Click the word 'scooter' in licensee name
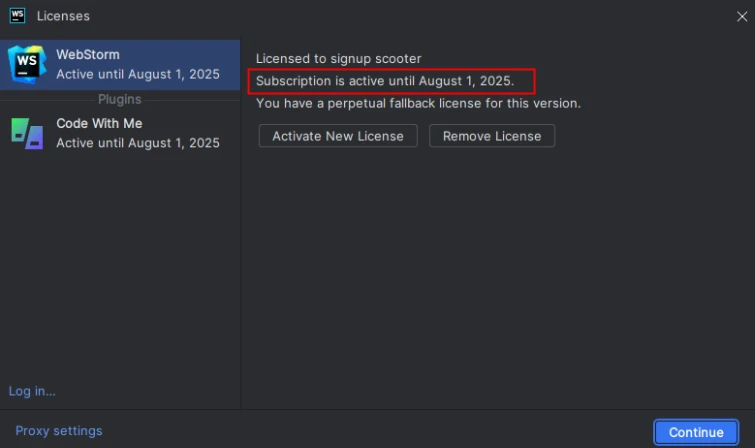 (398, 59)
